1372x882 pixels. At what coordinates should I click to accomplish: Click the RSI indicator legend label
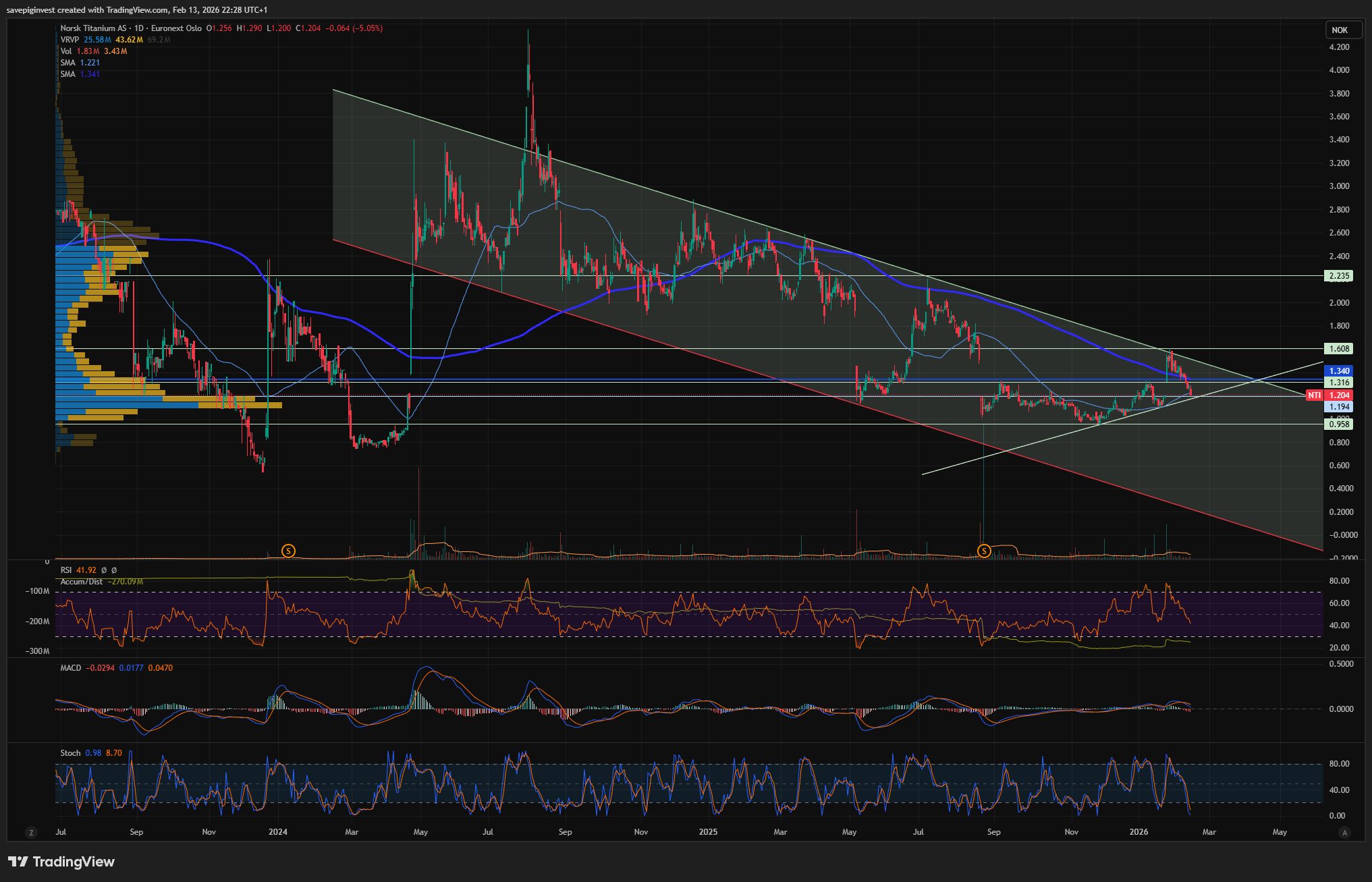tap(66, 570)
